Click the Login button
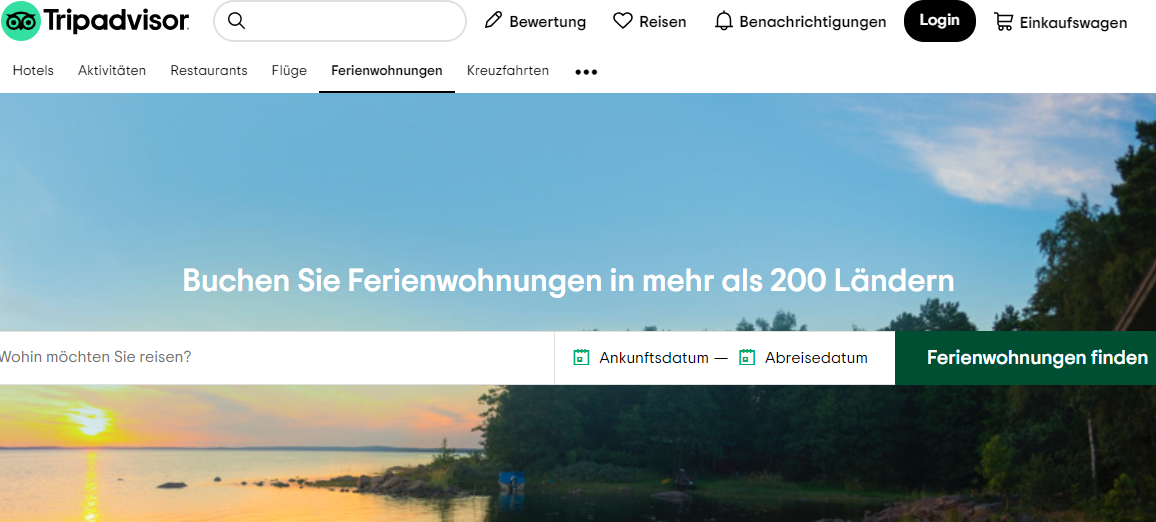Viewport: 1156px width, 522px height. tap(939, 21)
